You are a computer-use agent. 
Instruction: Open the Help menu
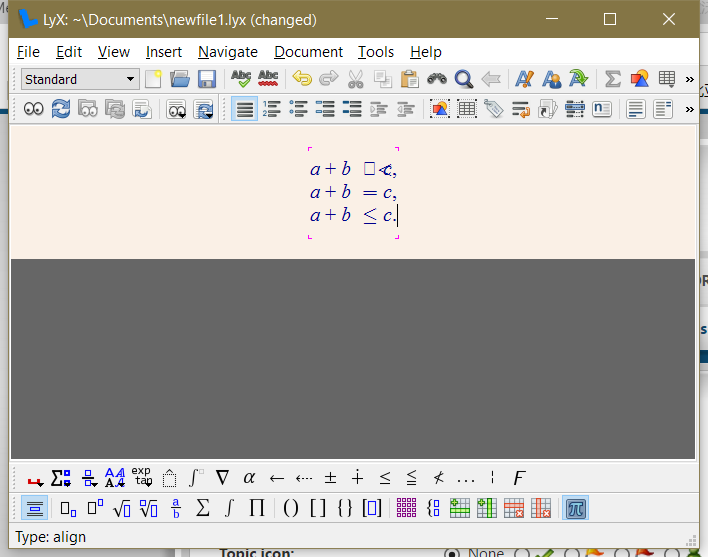coord(426,52)
